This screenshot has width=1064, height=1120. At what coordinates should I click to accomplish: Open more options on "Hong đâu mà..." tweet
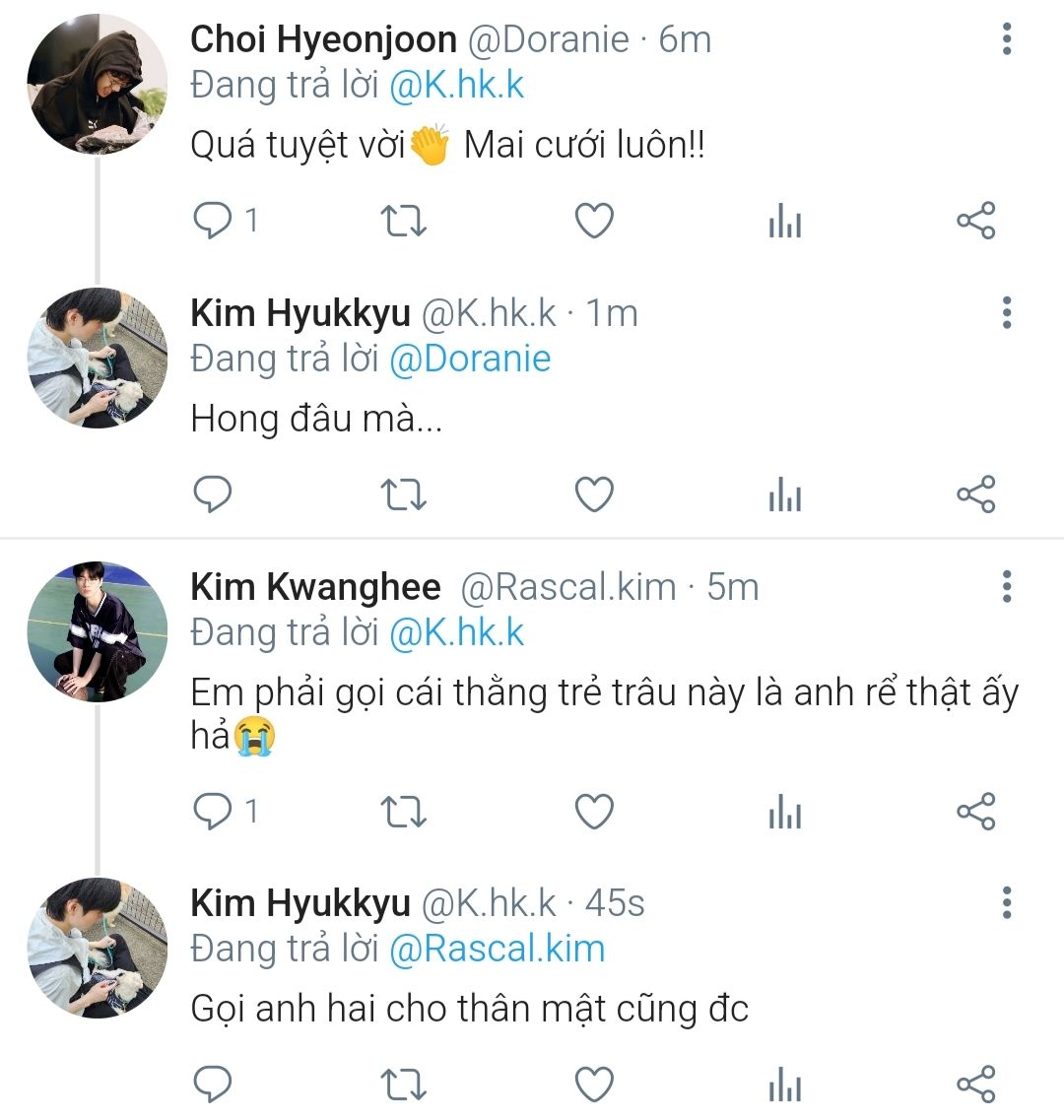coord(1006,313)
